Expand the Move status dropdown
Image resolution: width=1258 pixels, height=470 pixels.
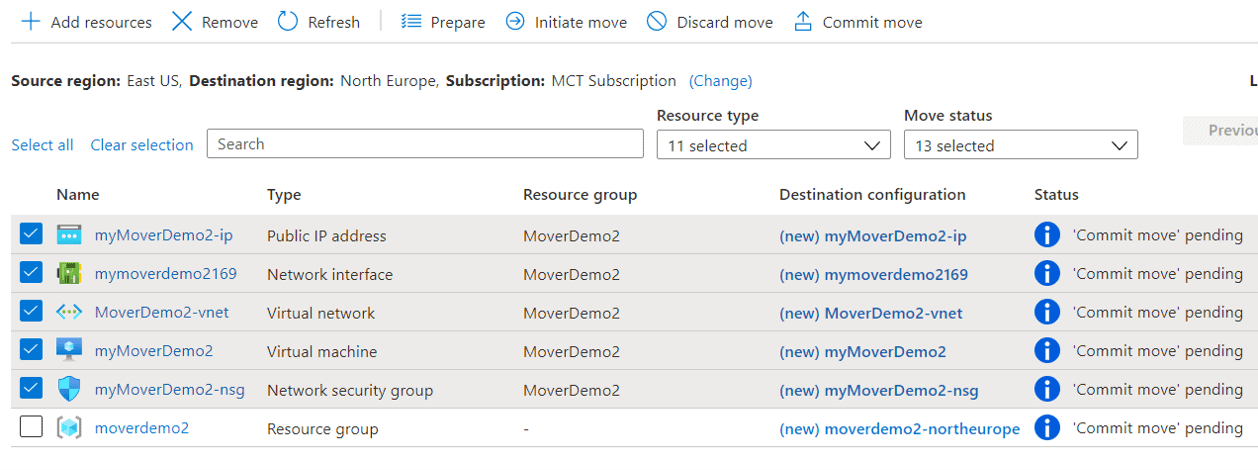tap(1020, 145)
